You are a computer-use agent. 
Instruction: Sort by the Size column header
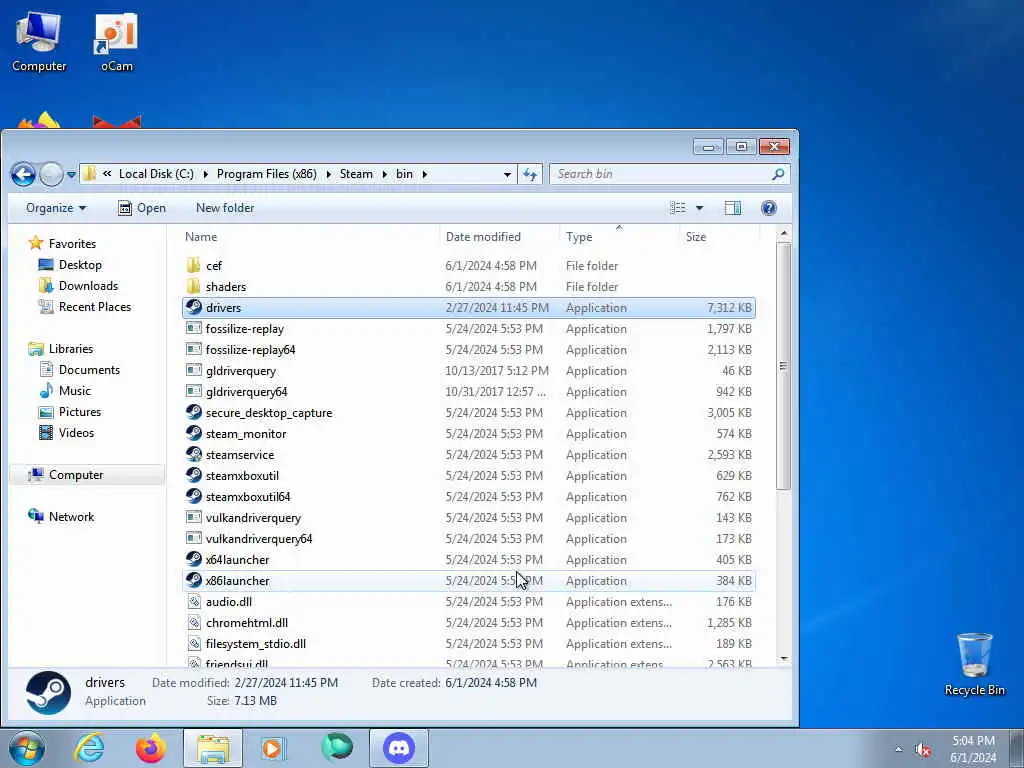(x=696, y=236)
